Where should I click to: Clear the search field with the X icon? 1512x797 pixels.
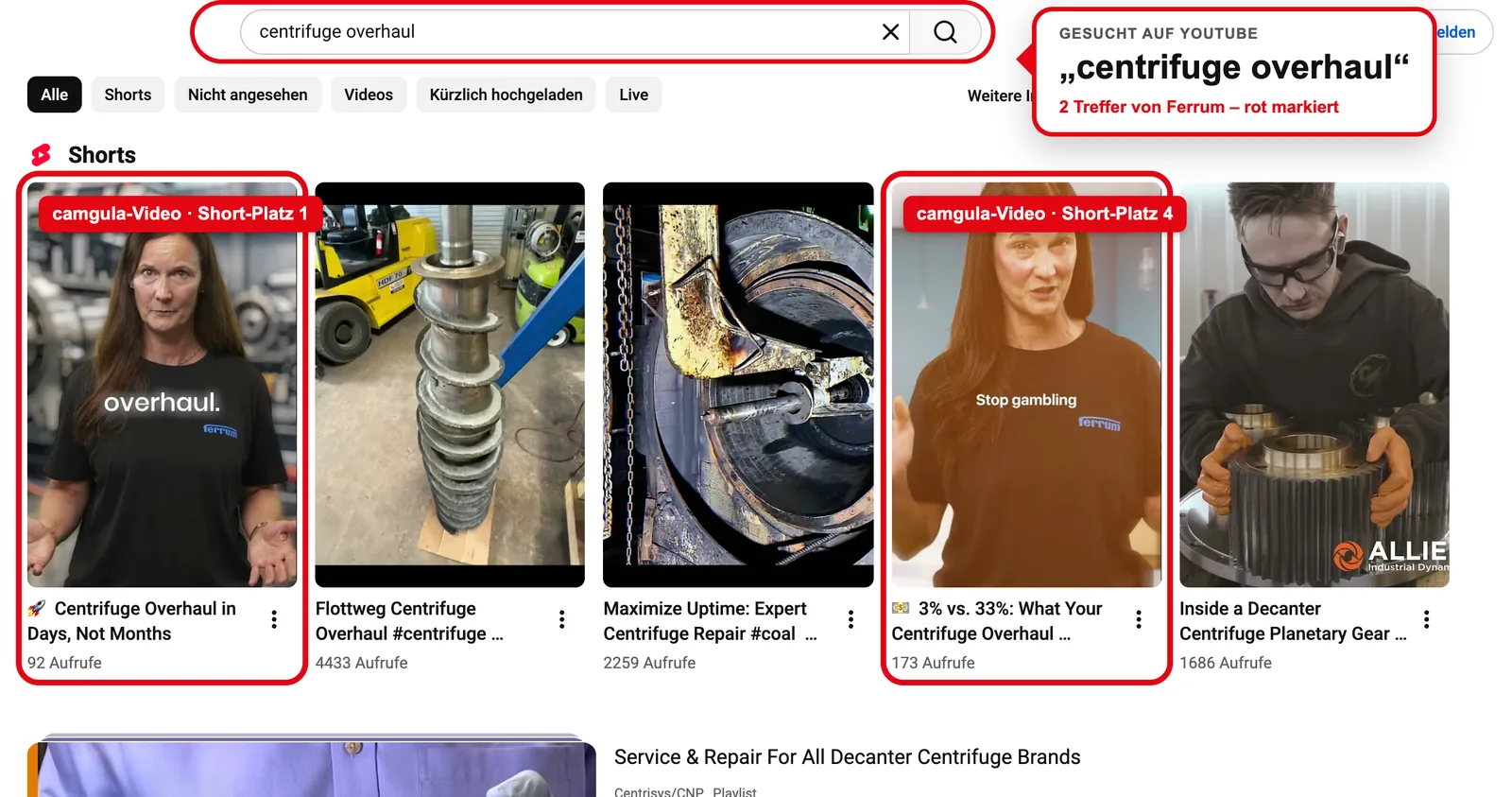pos(890,32)
